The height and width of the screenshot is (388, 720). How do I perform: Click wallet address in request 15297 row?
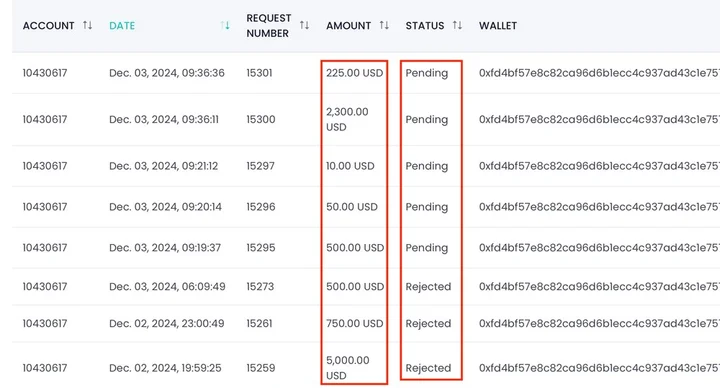coord(599,166)
